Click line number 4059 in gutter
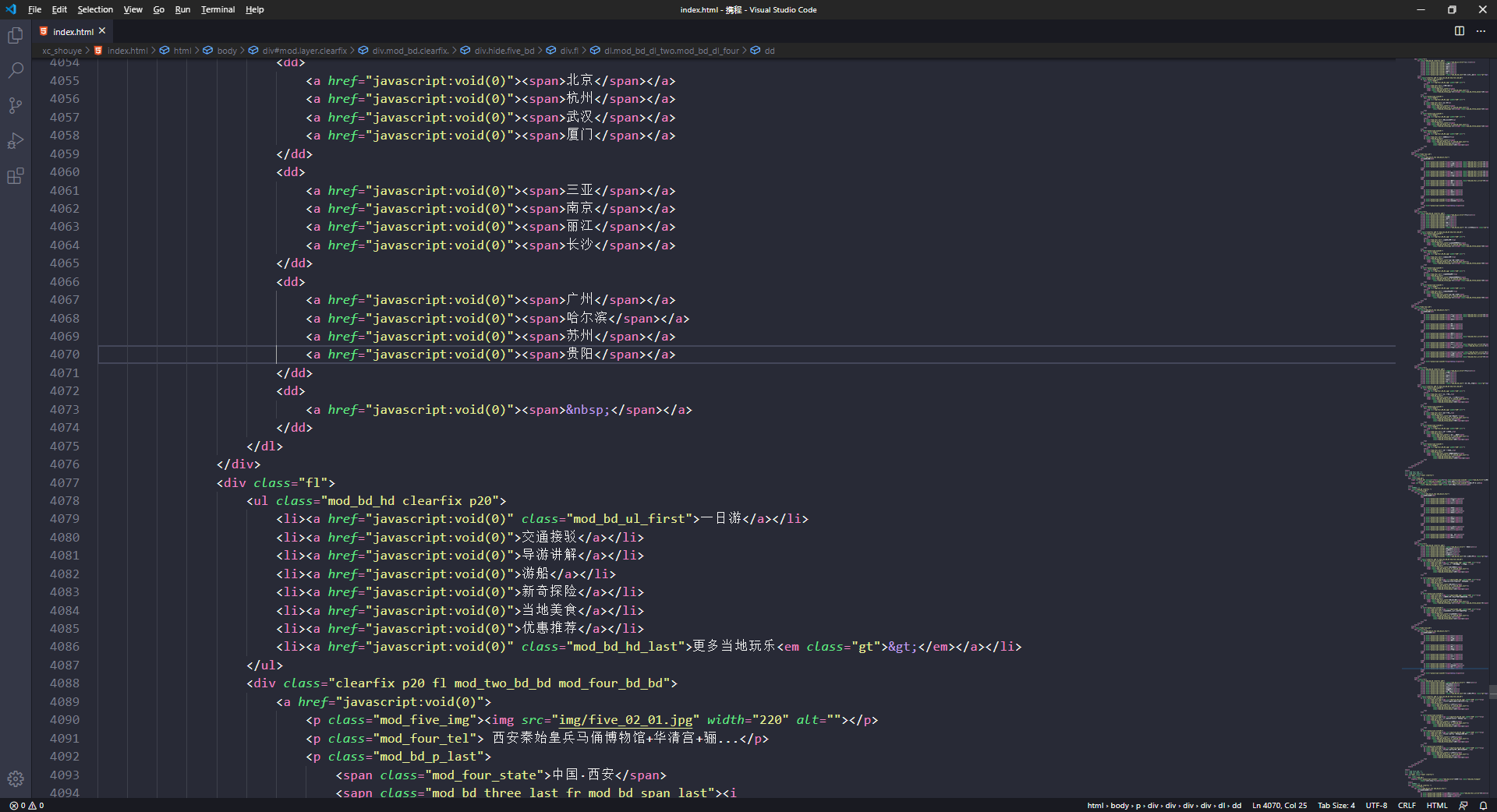The height and width of the screenshot is (812, 1497). pyautogui.click(x=65, y=154)
